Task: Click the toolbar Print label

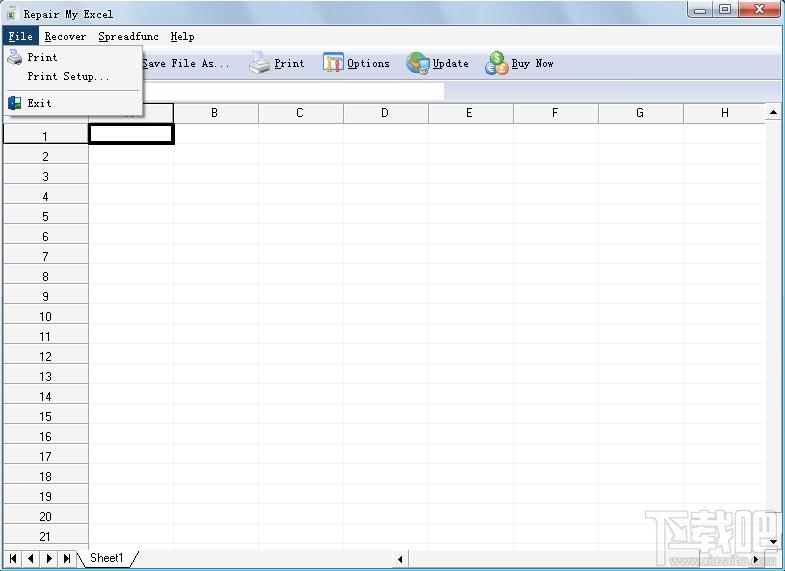Action: pos(289,64)
